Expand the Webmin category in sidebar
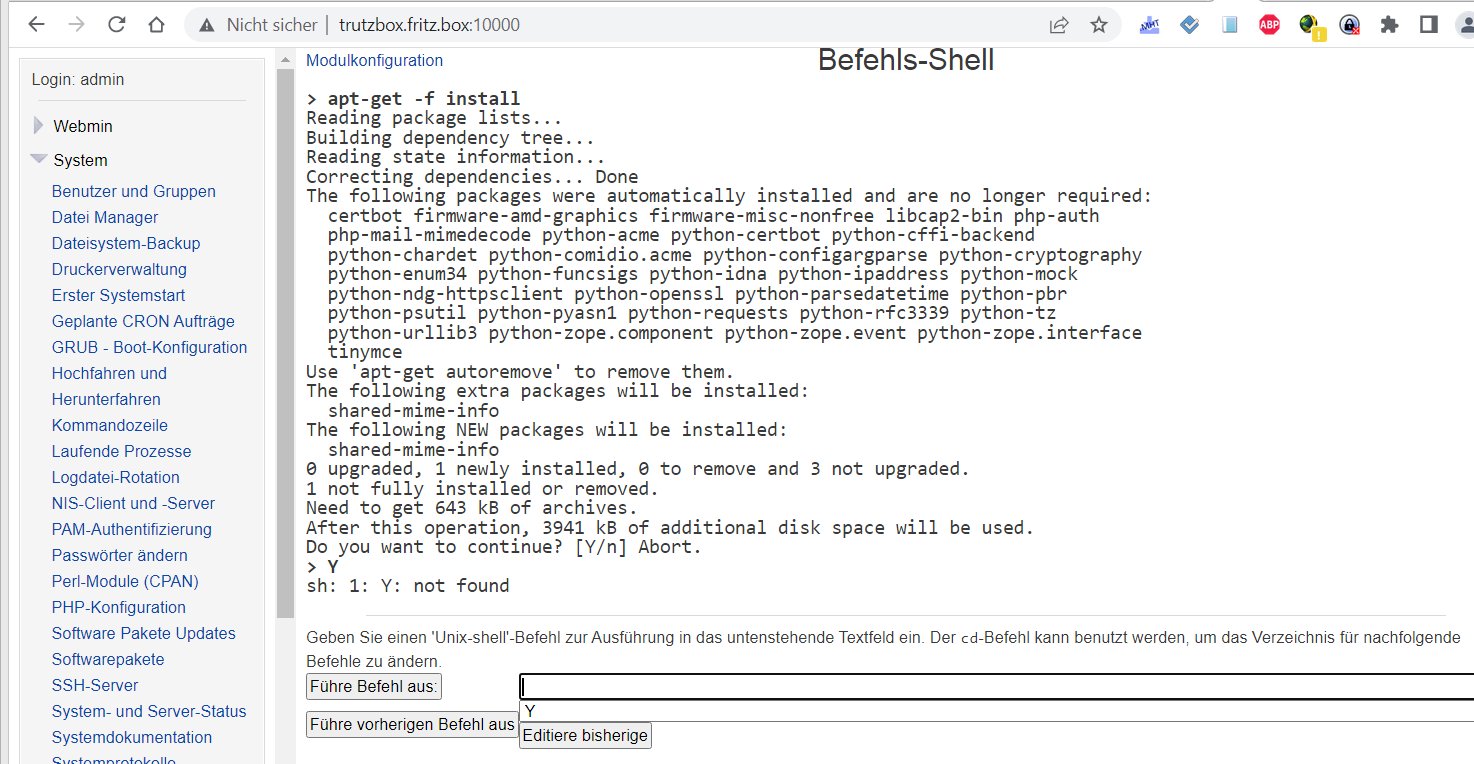 39,126
